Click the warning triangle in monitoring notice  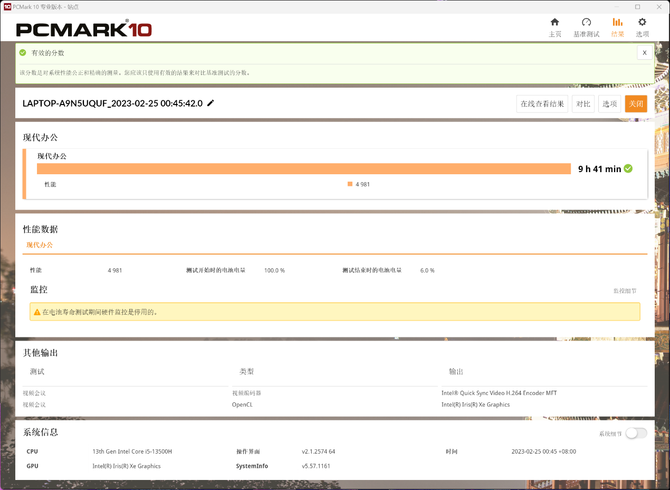(37, 312)
